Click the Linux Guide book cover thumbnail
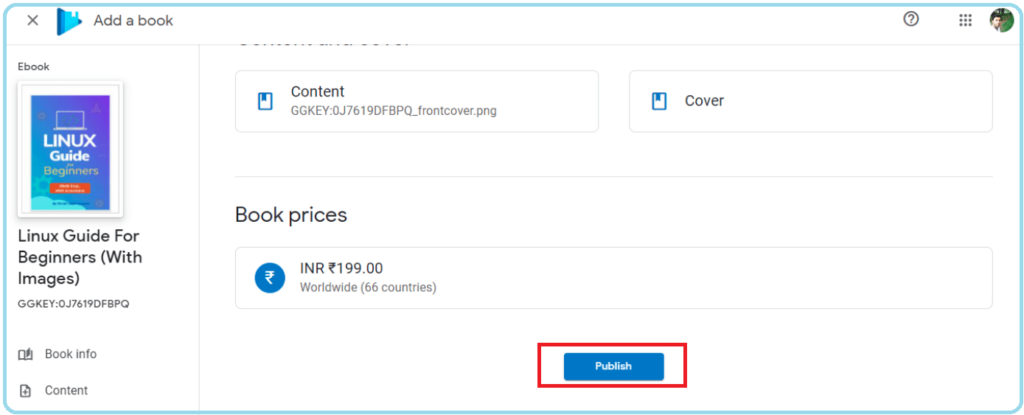This screenshot has height=415, width=1024. (70, 149)
